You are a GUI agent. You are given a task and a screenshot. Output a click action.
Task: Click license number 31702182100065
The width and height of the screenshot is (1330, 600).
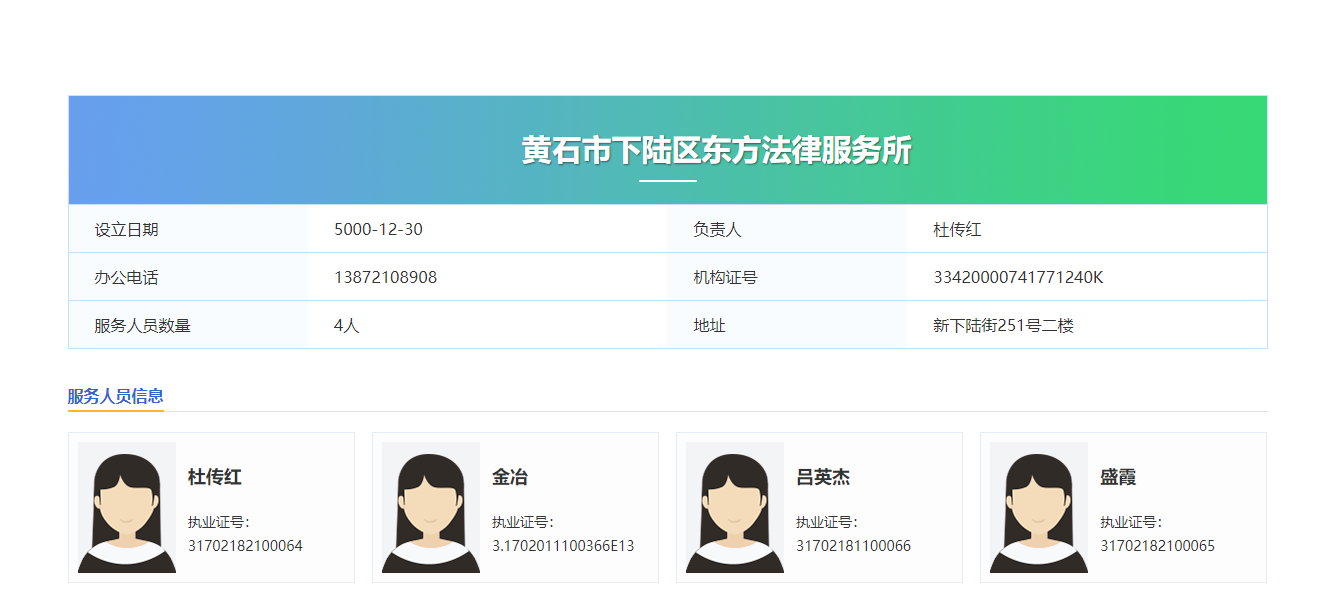click(1157, 546)
